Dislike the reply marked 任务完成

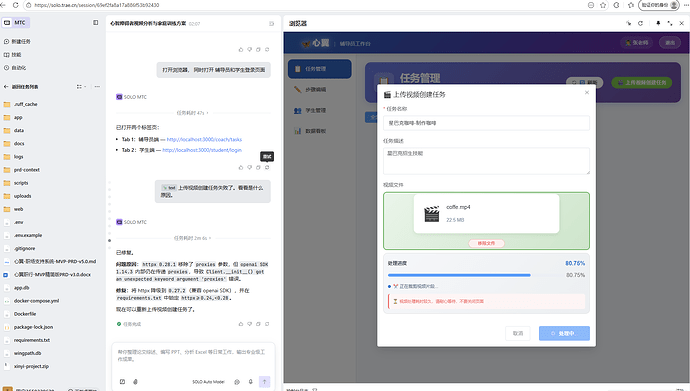(x=250, y=324)
